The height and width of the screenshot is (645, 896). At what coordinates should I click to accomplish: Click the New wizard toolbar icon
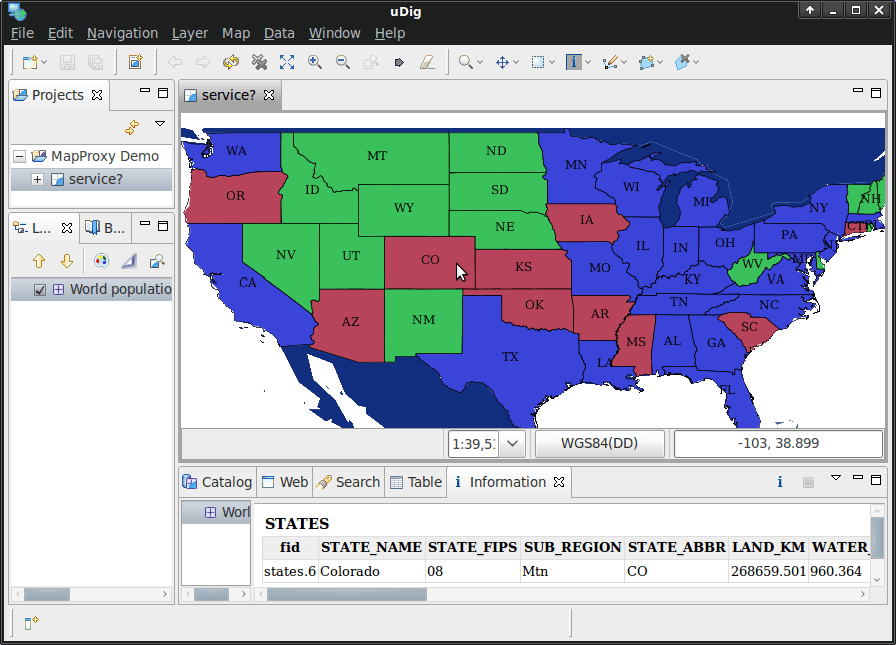click(x=30, y=62)
